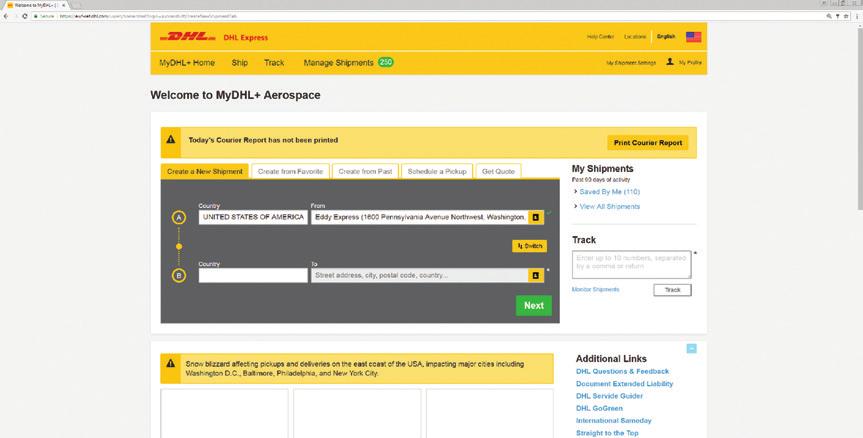
Task: Open Monitor Shipments link
Action: [596, 289]
